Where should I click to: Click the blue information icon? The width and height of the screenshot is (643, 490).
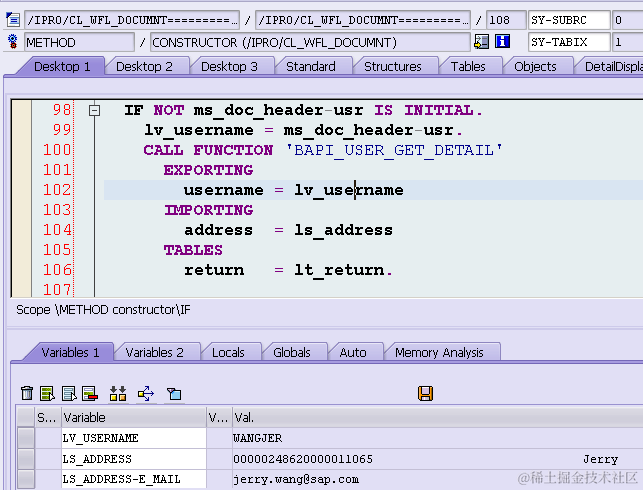pos(502,41)
